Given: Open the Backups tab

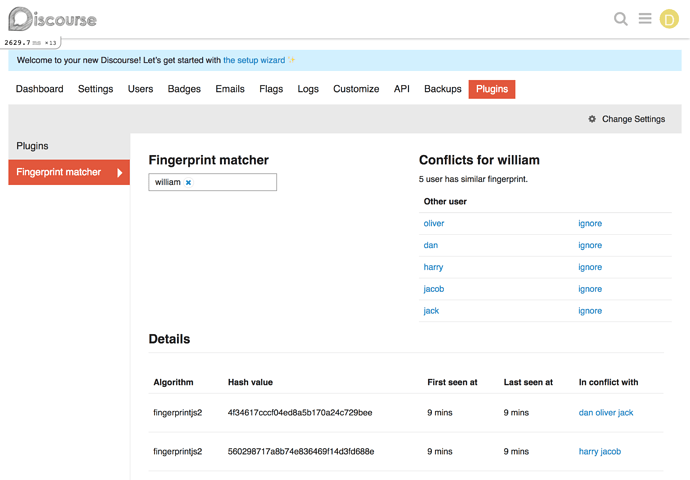Looking at the screenshot, I should 443,89.
